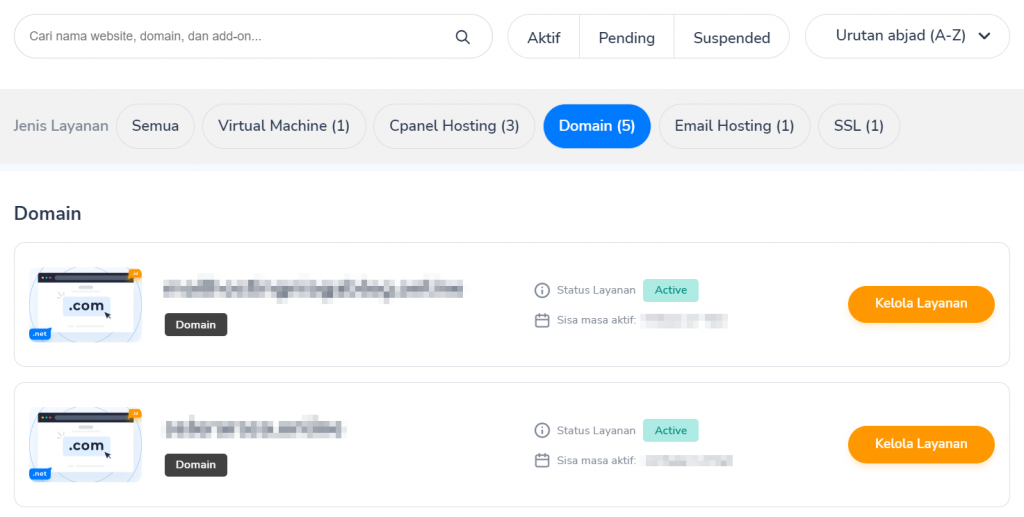Filter services by Pending status
This screenshot has height=517, width=1024.
[626, 38]
